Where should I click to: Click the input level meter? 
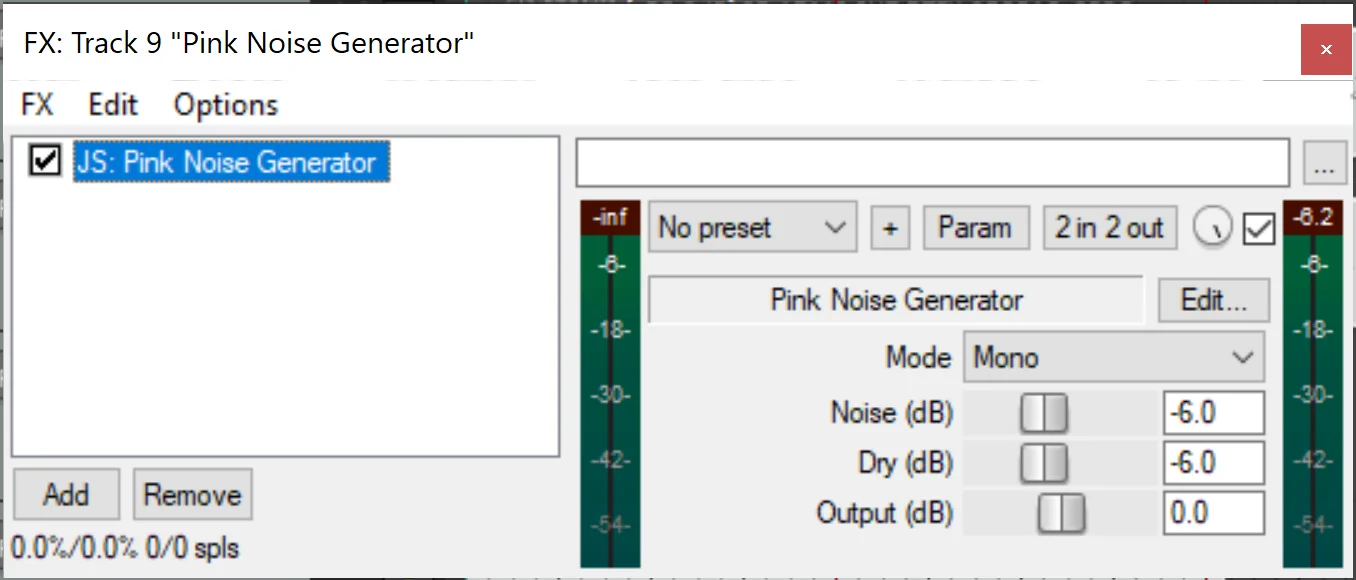pyautogui.click(x=610, y=390)
